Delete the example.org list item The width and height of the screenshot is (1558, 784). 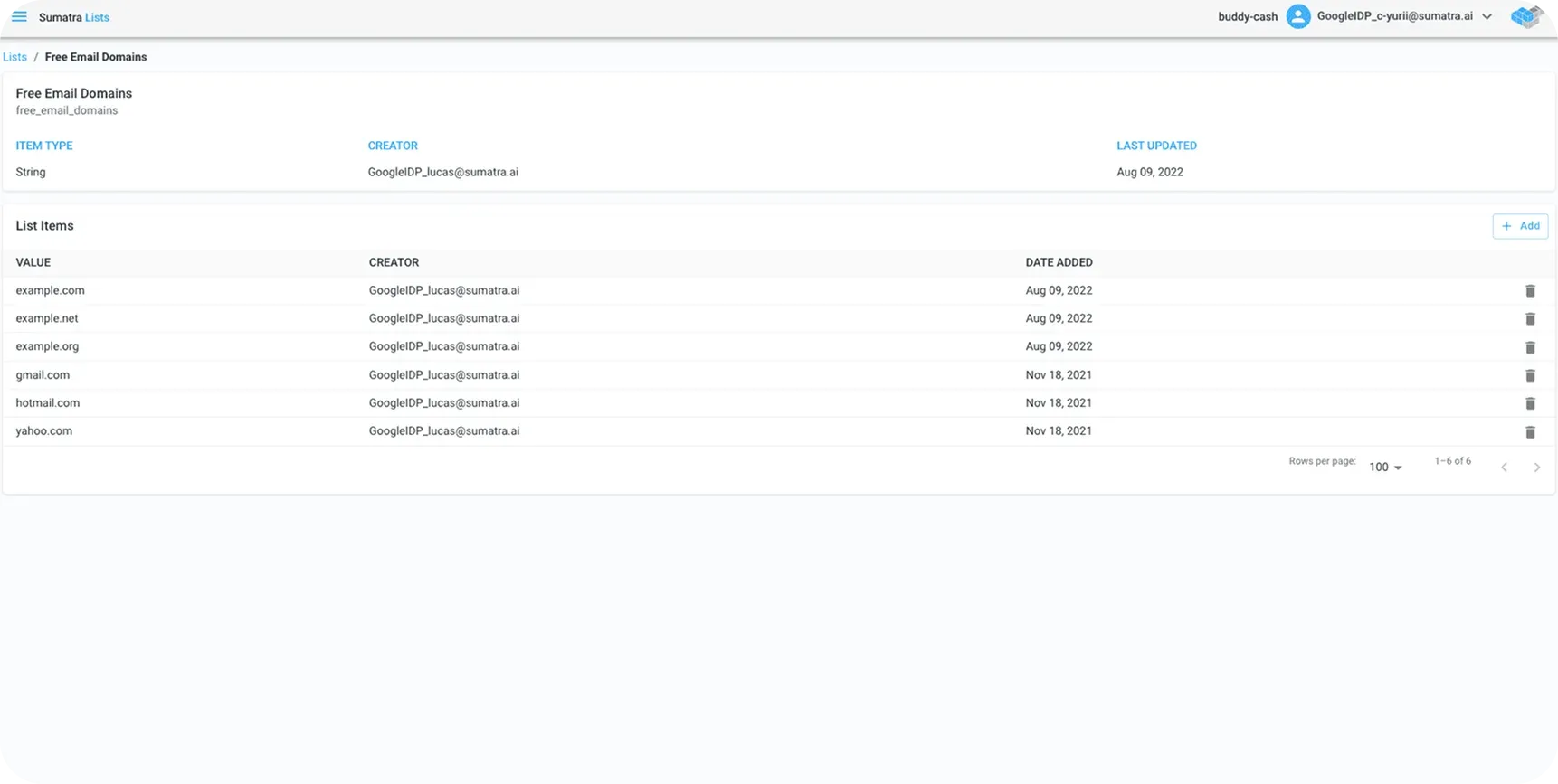tap(1530, 347)
